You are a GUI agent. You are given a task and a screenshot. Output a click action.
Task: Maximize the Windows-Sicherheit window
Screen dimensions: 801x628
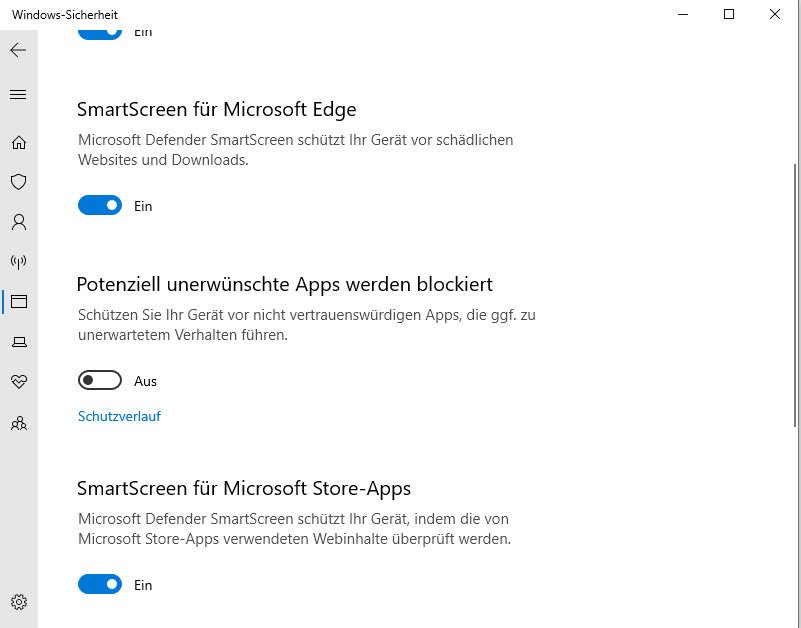pyautogui.click(x=729, y=14)
